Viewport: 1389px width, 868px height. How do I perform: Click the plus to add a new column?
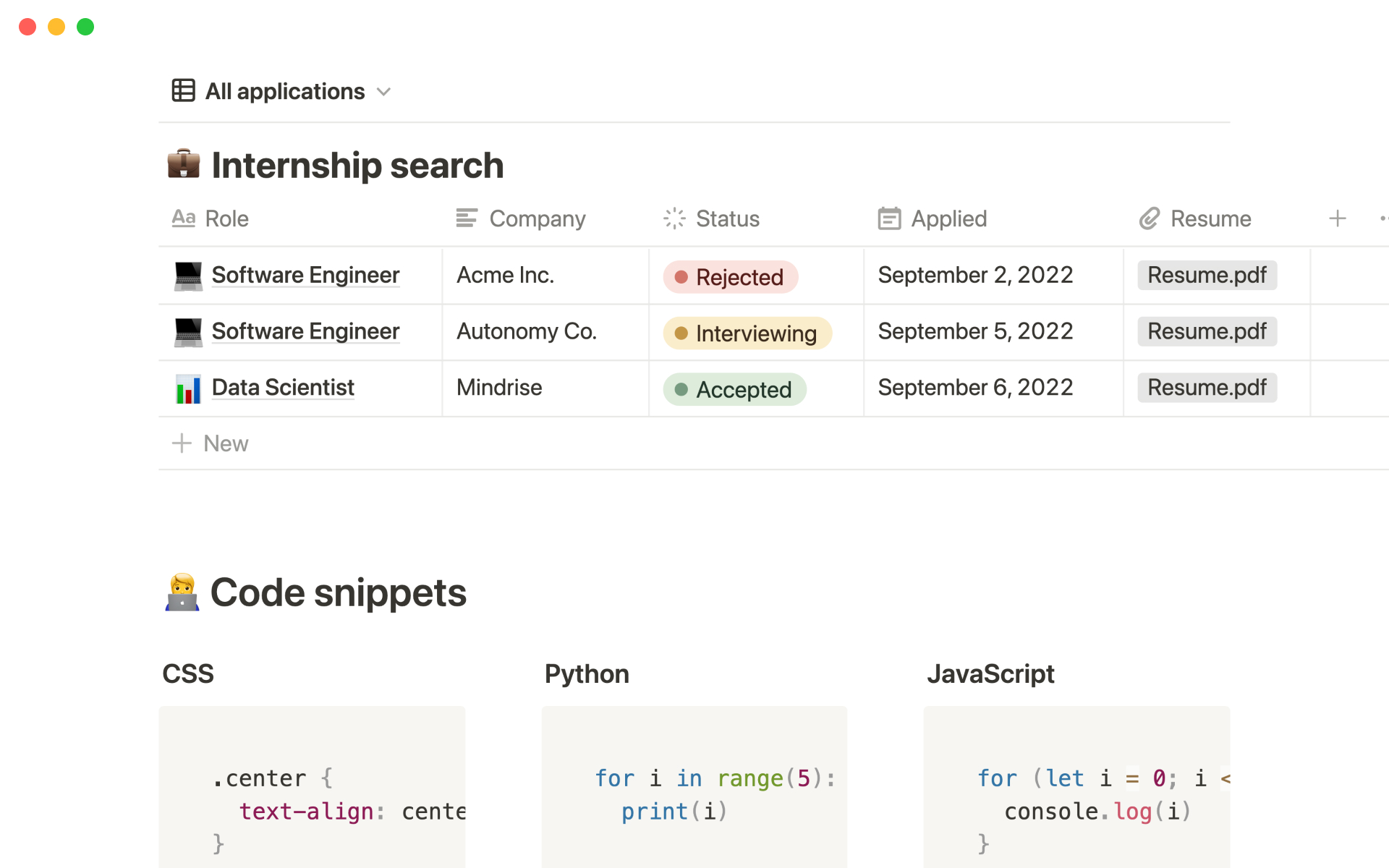point(1338,218)
